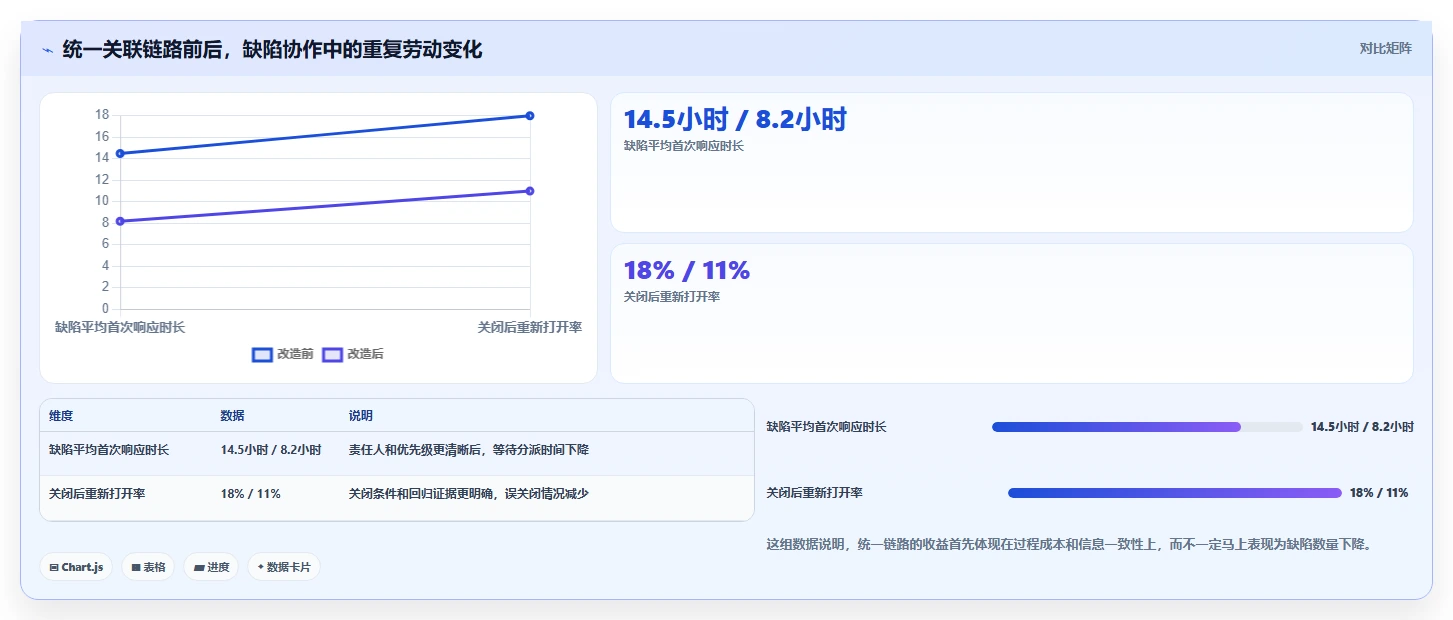Click the 改造前 blue legend swatch

pos(262,354)
